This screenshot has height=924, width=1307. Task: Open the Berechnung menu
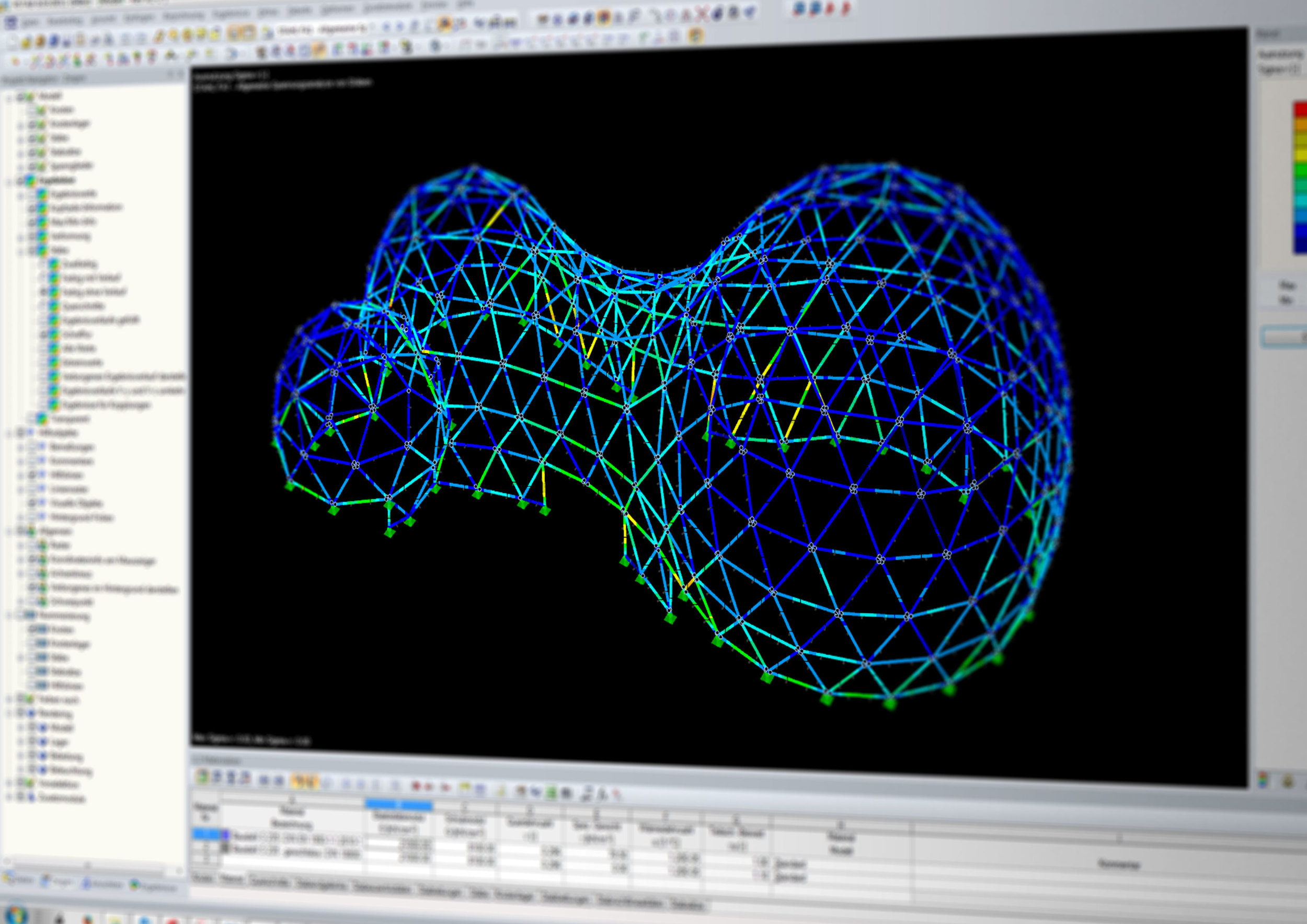pos(184,15)
